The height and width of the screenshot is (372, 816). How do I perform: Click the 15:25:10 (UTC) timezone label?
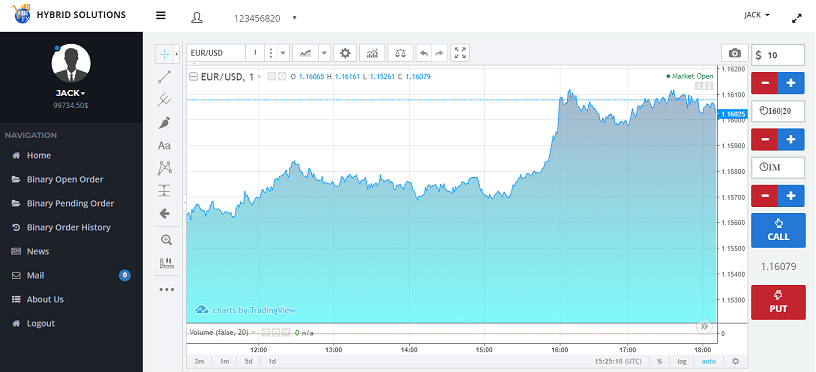click(x=619, y=361)
